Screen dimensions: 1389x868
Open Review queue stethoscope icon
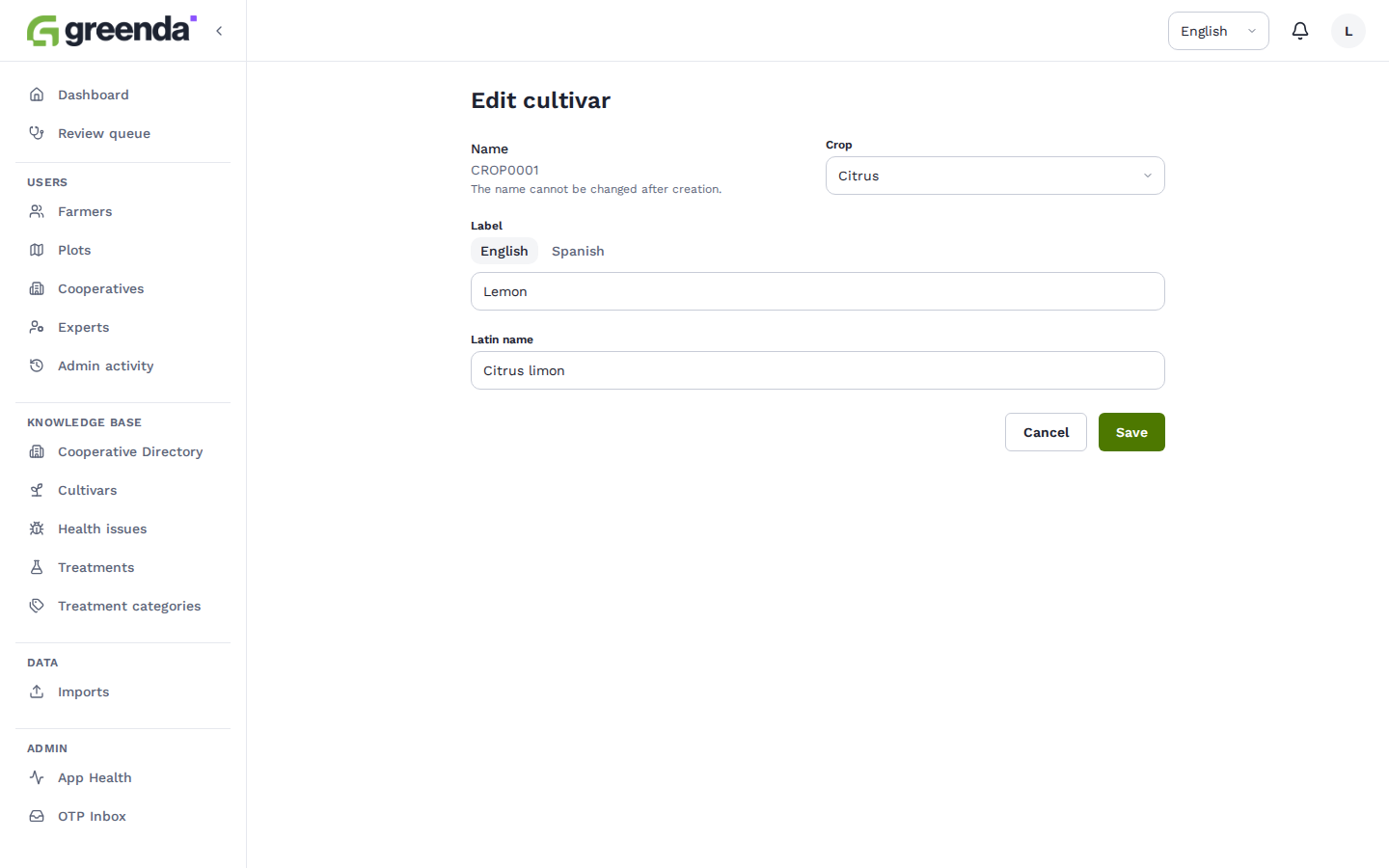tap(37, 133)
